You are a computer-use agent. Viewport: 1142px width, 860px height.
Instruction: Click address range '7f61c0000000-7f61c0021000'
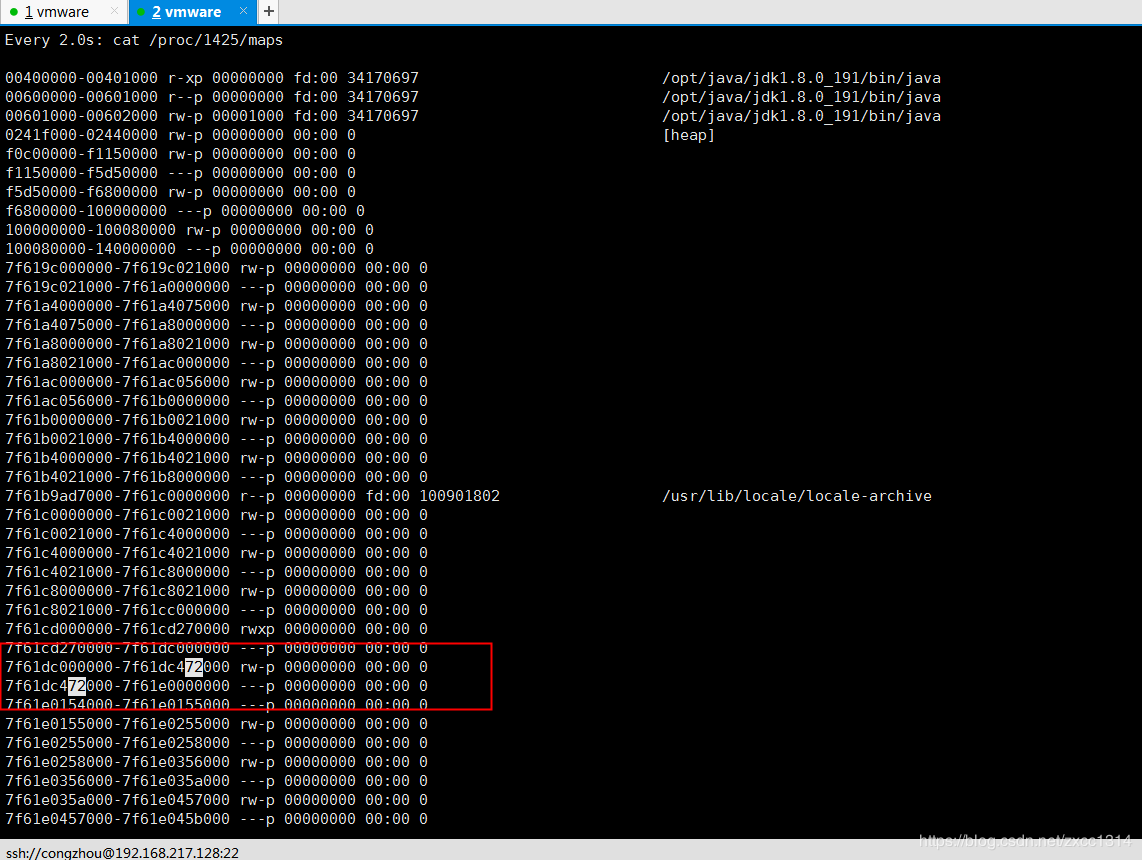[x=117, y=515]
